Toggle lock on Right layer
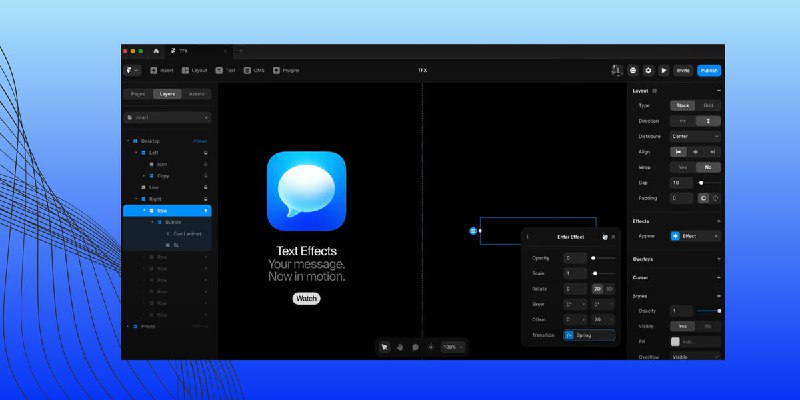This screenshot has width=800, height=400. [206, 199]
